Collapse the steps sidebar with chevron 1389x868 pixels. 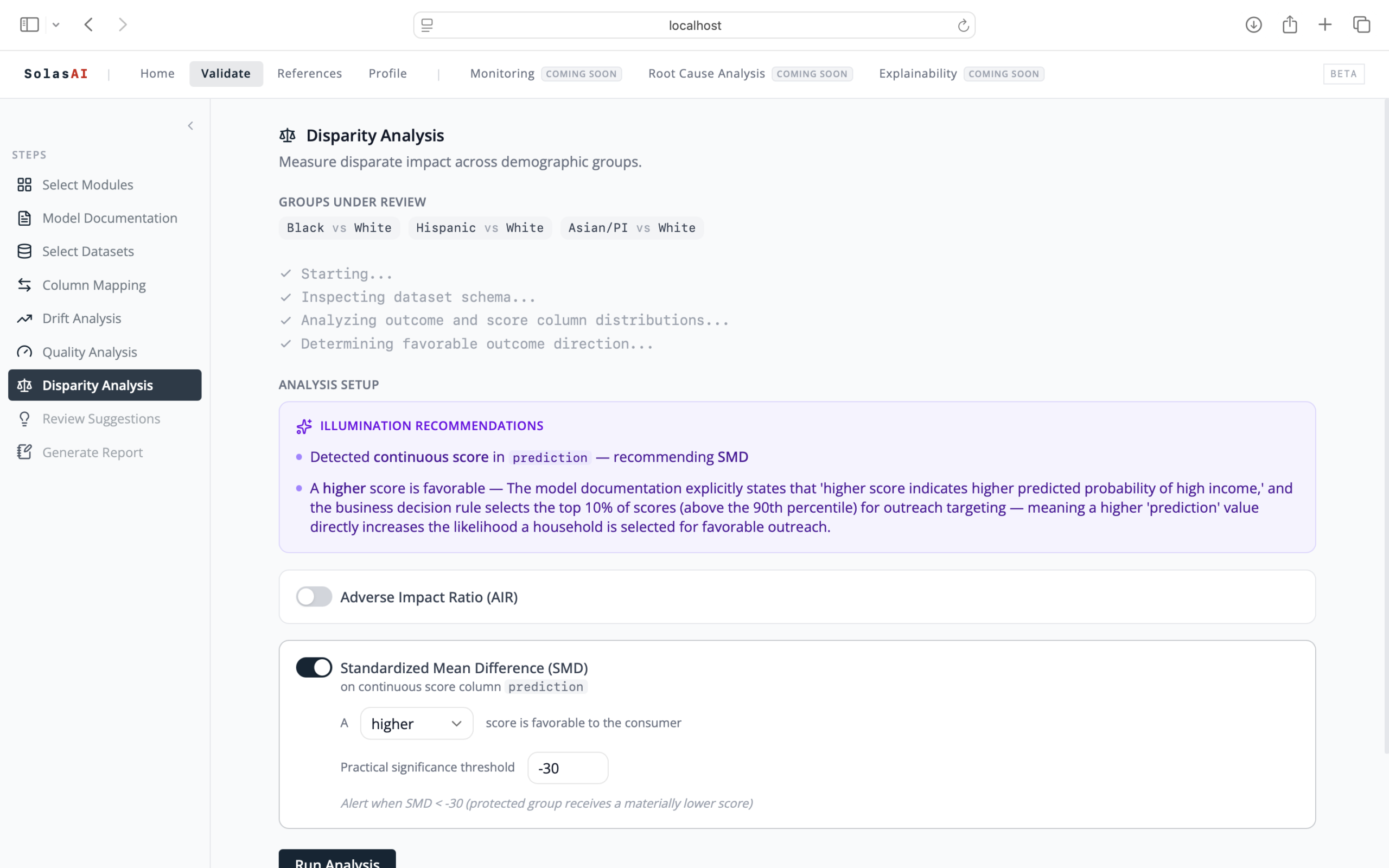point(190,126)
